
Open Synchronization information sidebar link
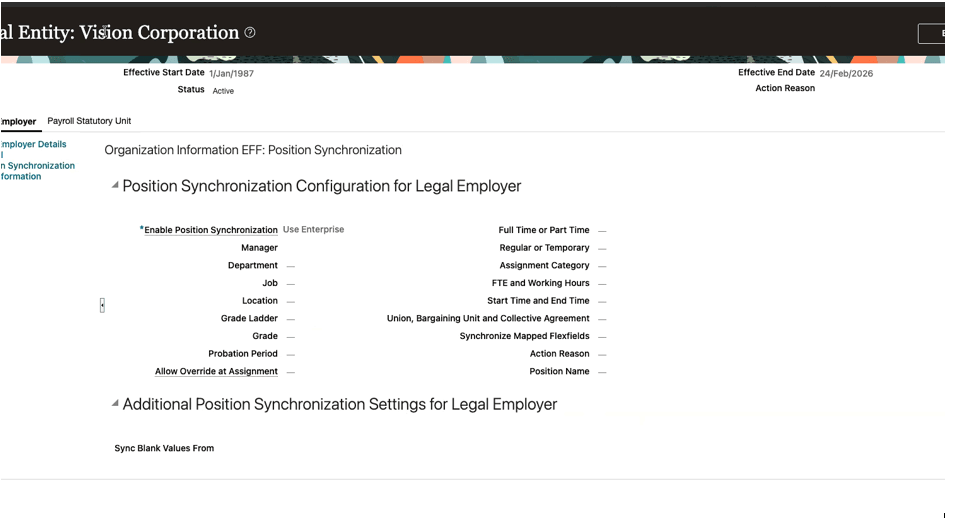pos(37,171)
